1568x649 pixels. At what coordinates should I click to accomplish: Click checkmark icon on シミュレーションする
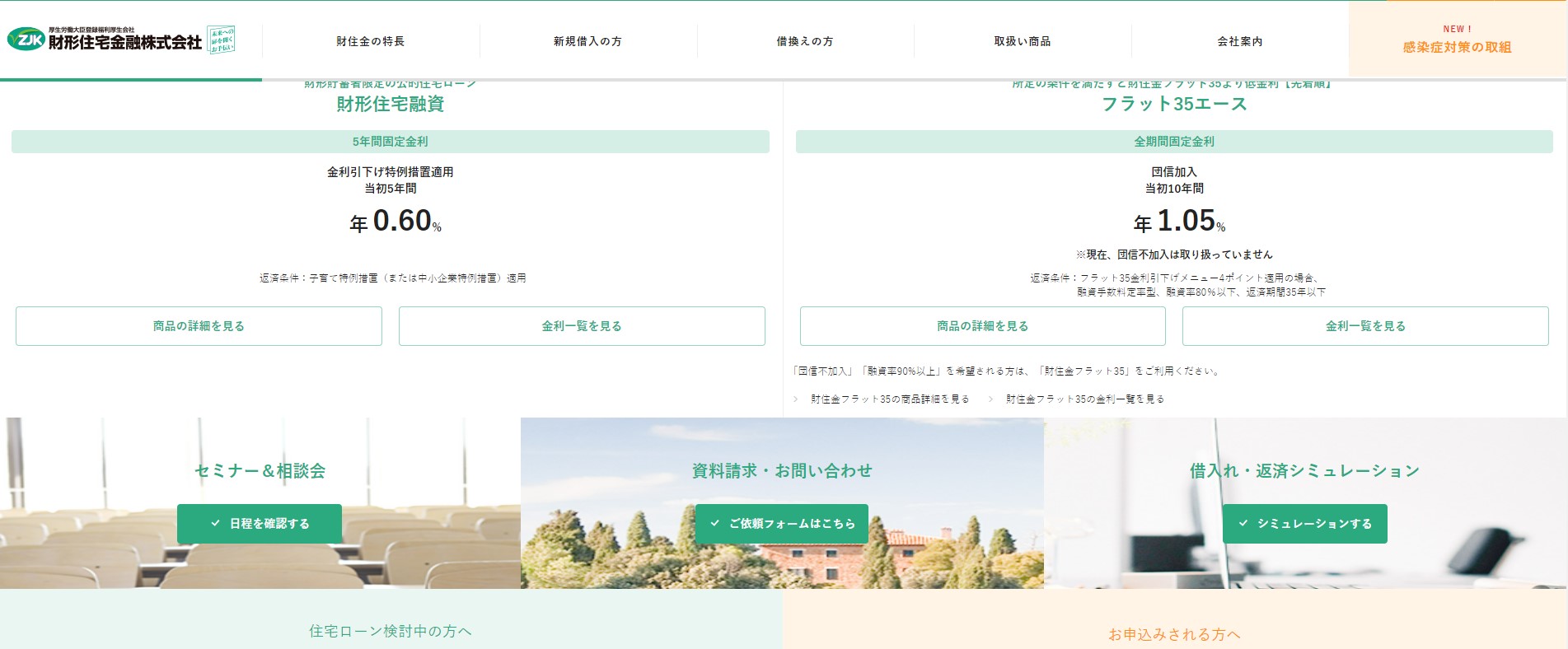[1243, 523]
